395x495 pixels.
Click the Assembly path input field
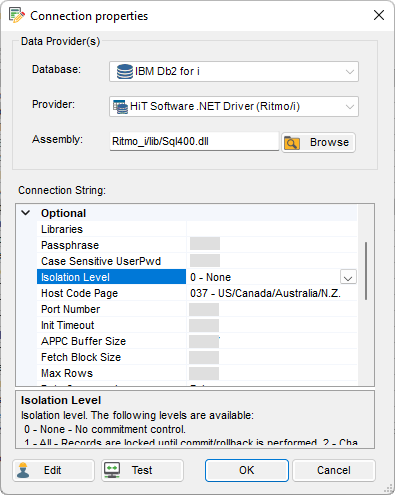(194, 142)
